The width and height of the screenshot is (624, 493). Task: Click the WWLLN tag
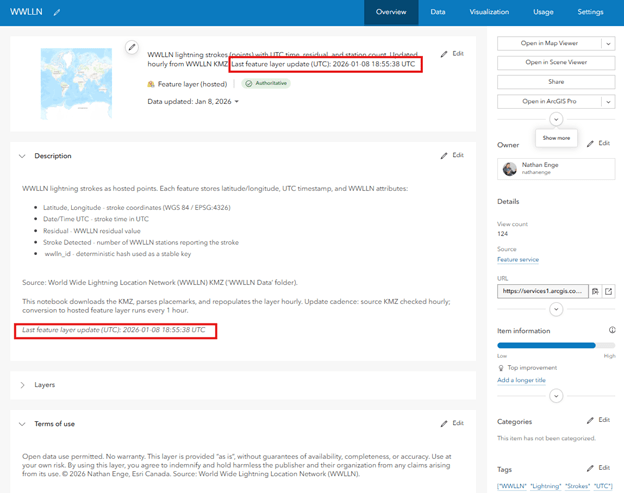[512, 486]
